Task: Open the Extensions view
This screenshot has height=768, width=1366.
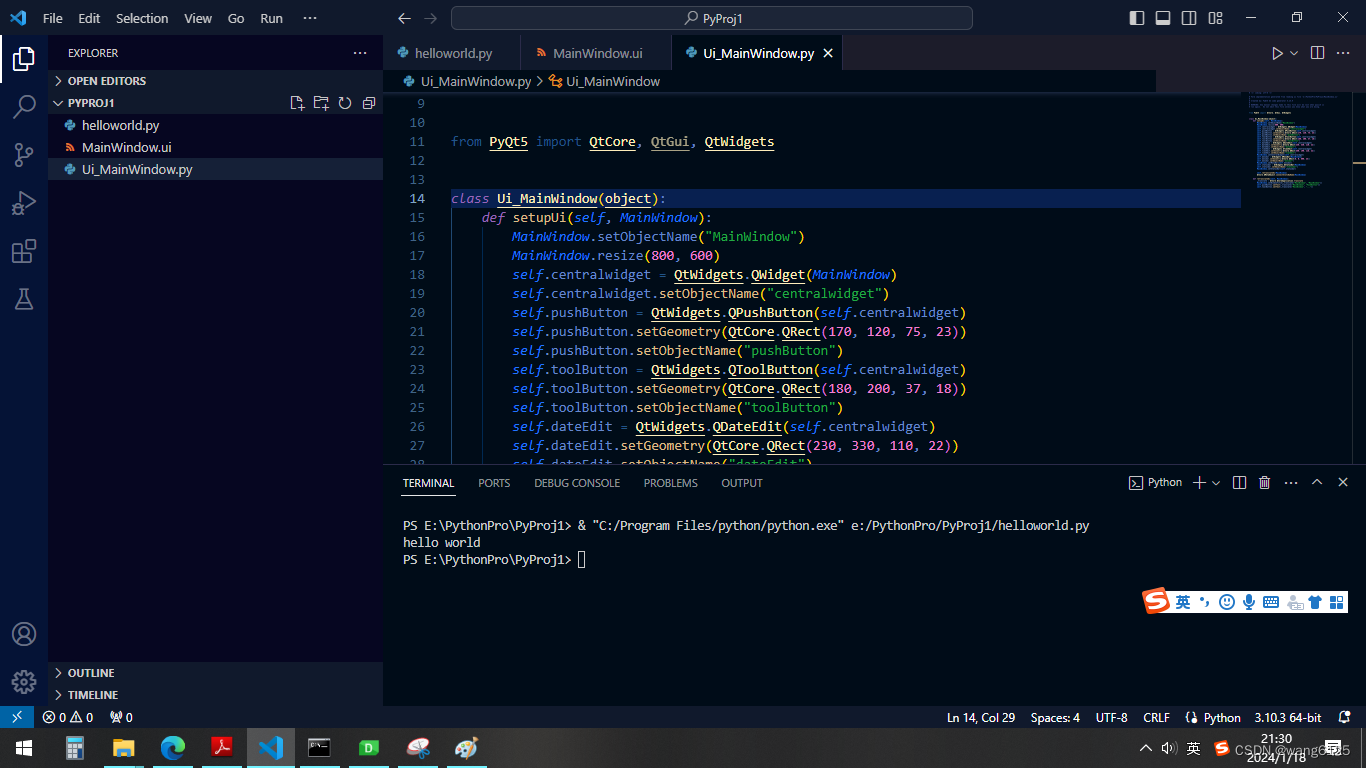Action: [x=24, y=251]
